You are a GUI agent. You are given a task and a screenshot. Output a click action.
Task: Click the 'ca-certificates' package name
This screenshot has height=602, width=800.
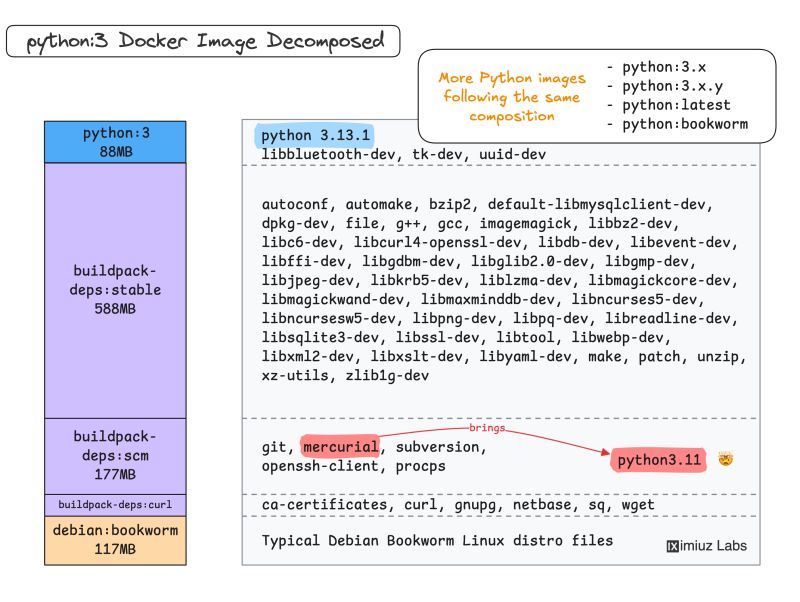coord(324,505)
